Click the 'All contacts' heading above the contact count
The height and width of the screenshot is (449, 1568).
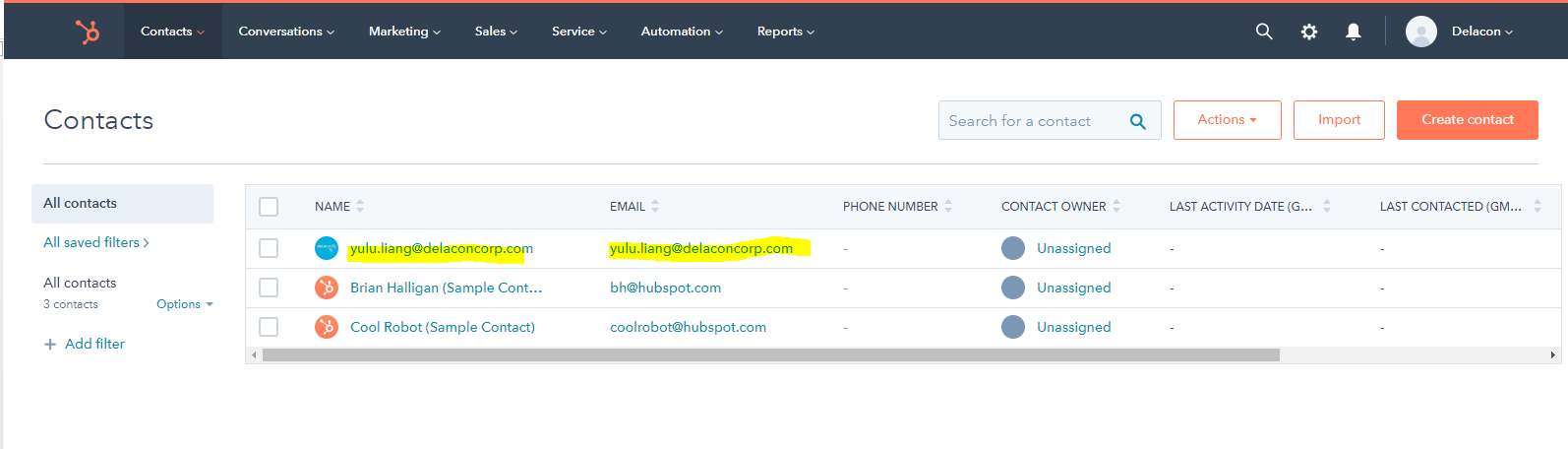point(80,283)
